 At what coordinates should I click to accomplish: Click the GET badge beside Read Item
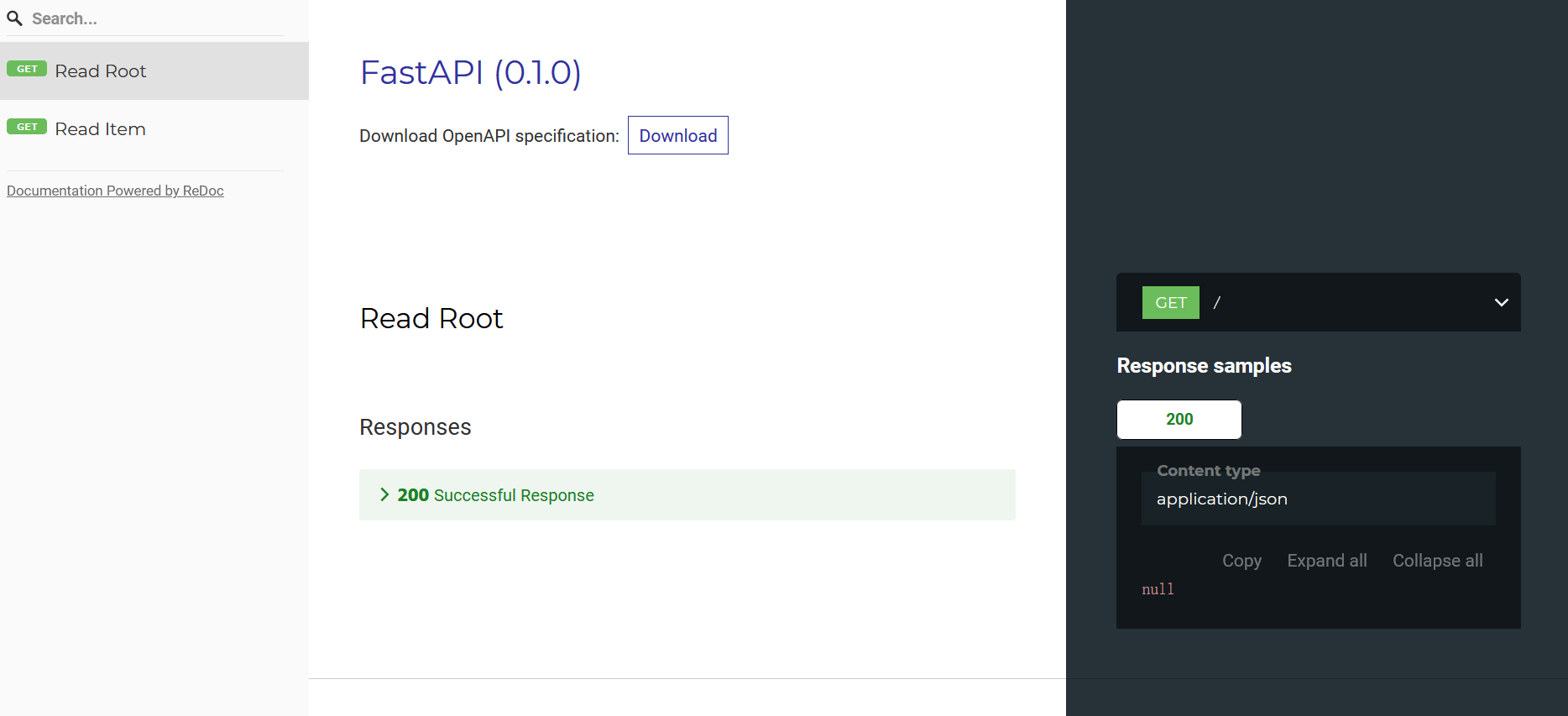pos(27,127)
